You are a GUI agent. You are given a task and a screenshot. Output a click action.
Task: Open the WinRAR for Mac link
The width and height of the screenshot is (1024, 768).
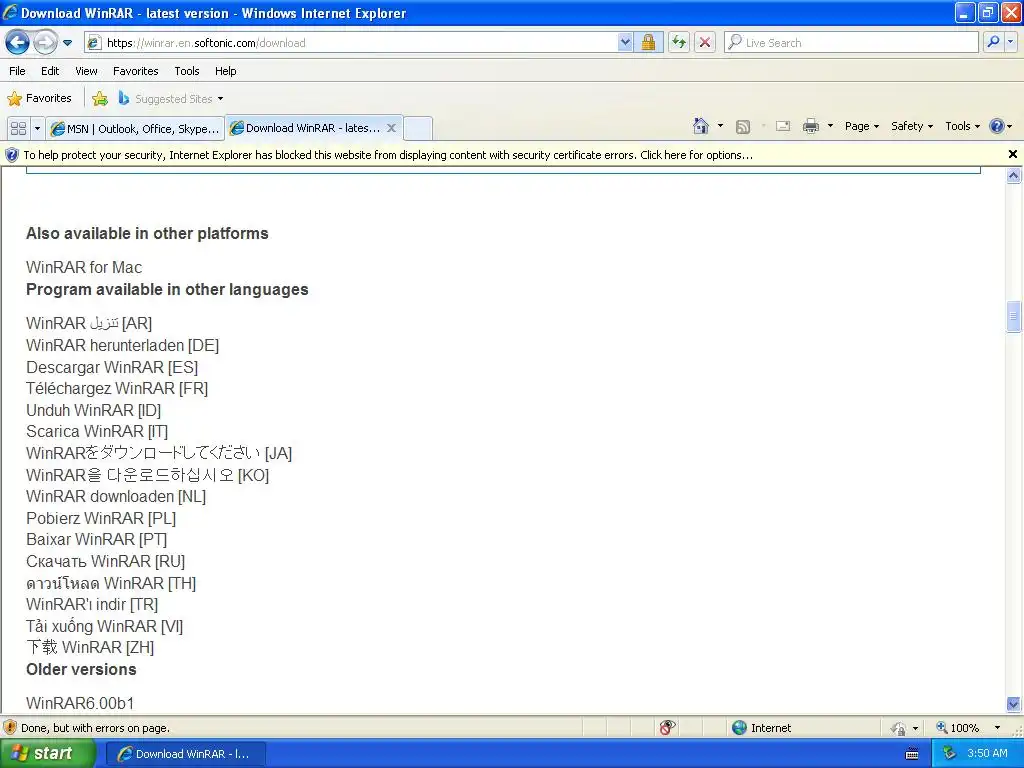[x=84, y=267]
